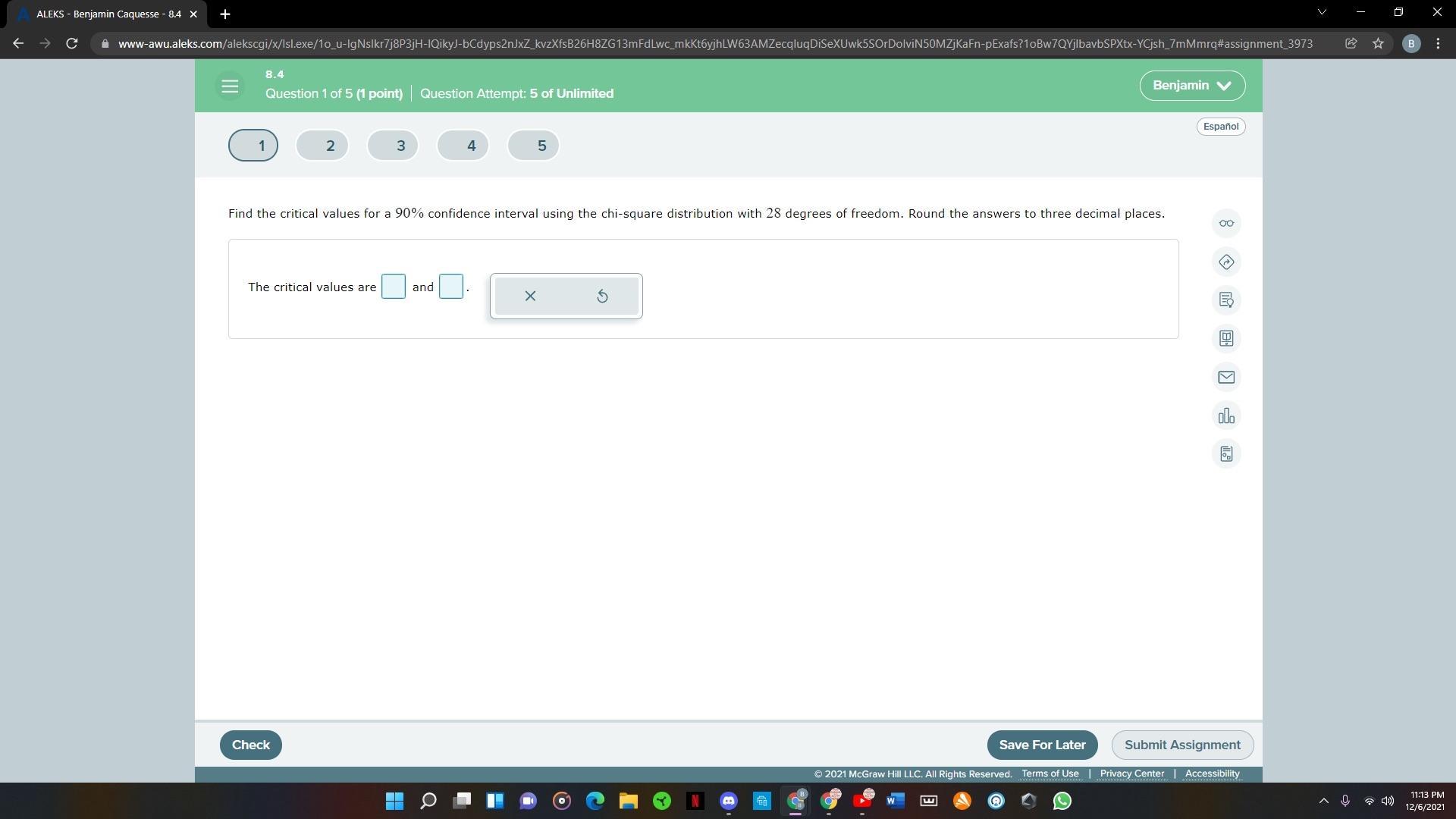Click Save For Later button

pyautogui.click(x=1042, y=745)
